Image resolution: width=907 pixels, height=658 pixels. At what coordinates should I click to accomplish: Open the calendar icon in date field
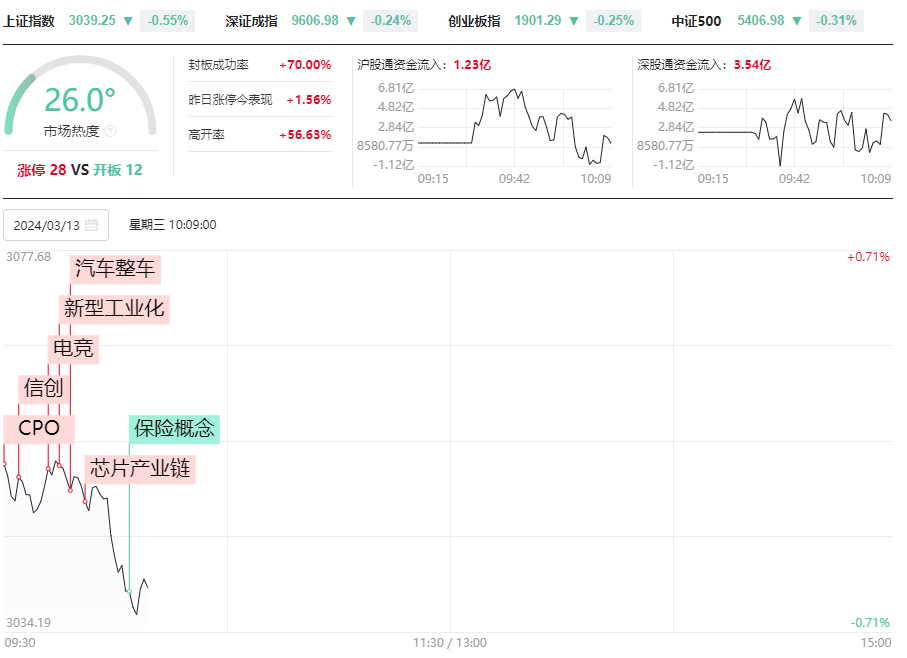click(x=91, y=225)
